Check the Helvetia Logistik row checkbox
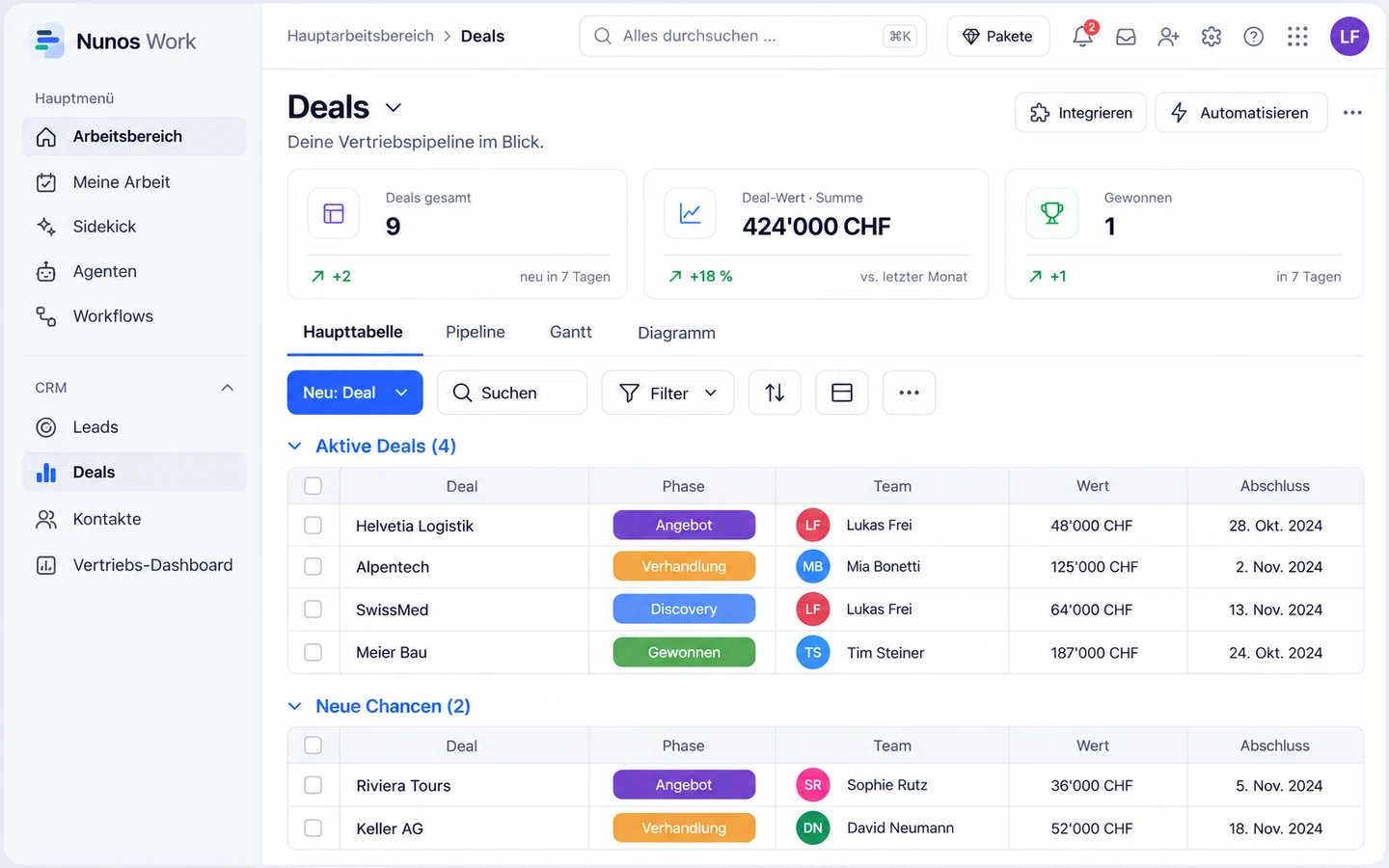1389x868 pixels. tap(313, 526)
